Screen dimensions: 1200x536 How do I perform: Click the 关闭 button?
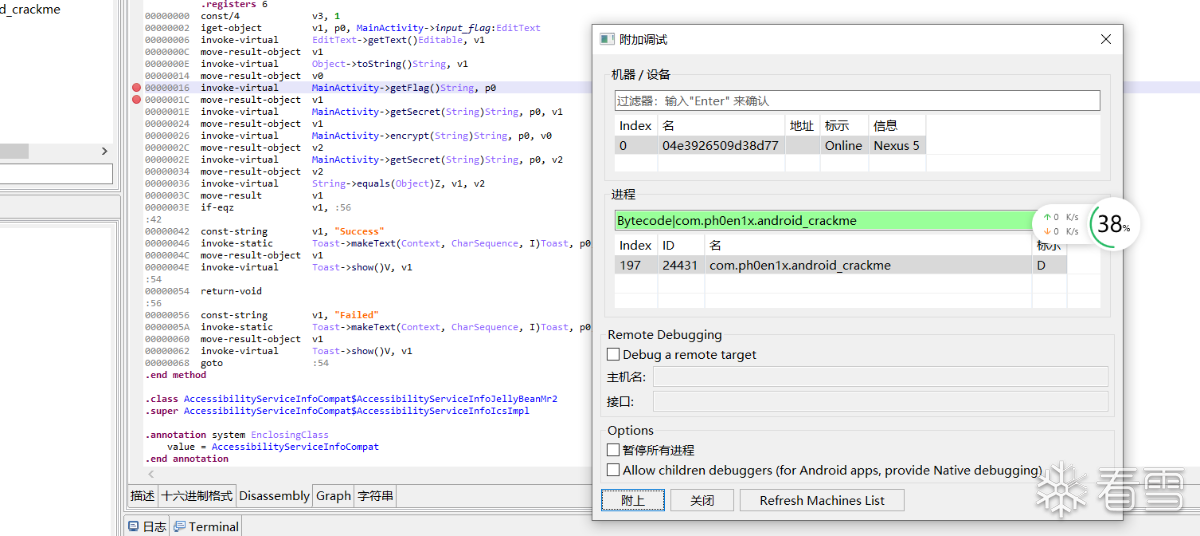click(702, 500)
